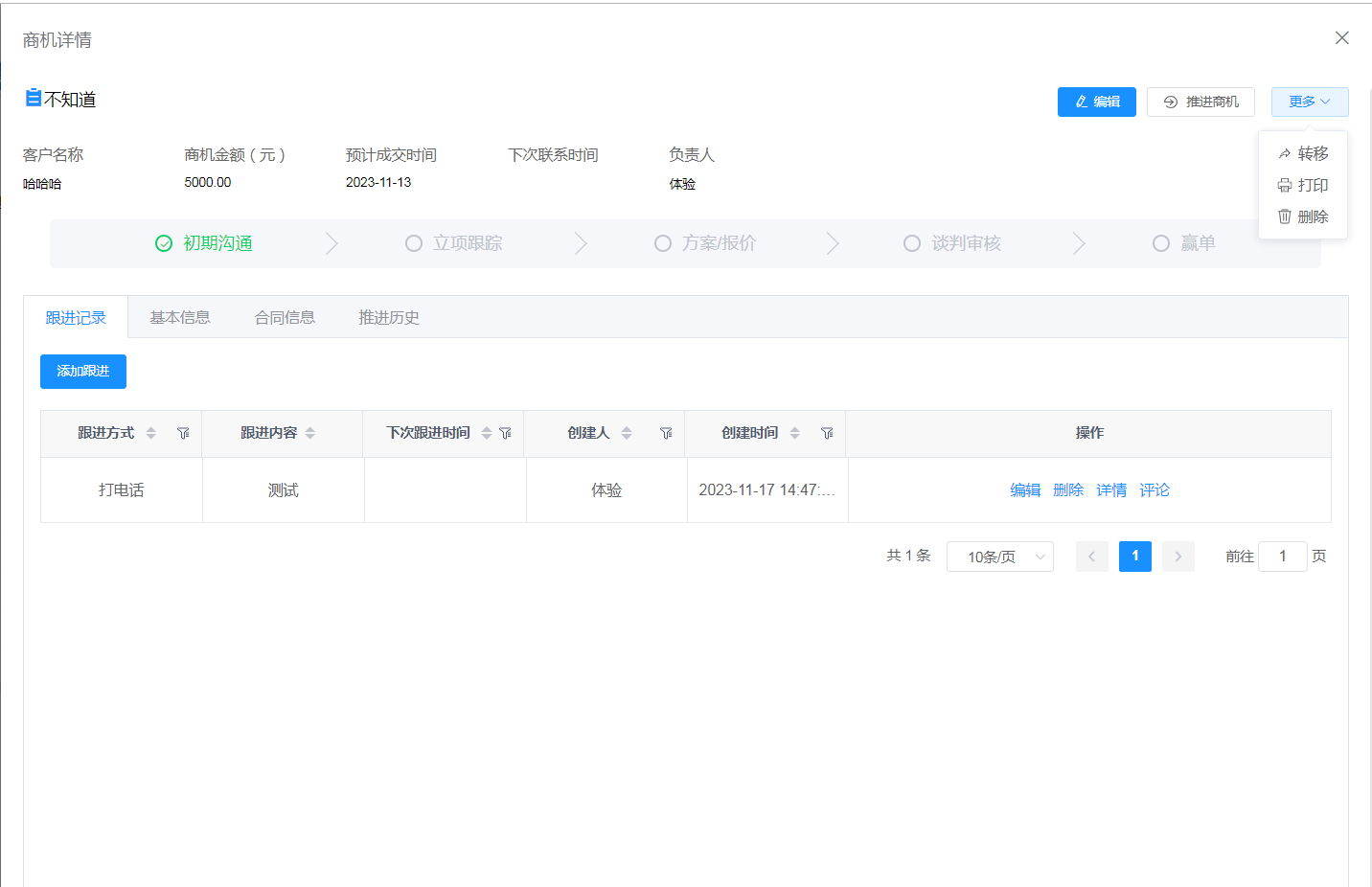This screenshot has height=887, width=1372.
Task: Click the filter icon in 下次跟进时间 column
Action: tap(505, 434)
